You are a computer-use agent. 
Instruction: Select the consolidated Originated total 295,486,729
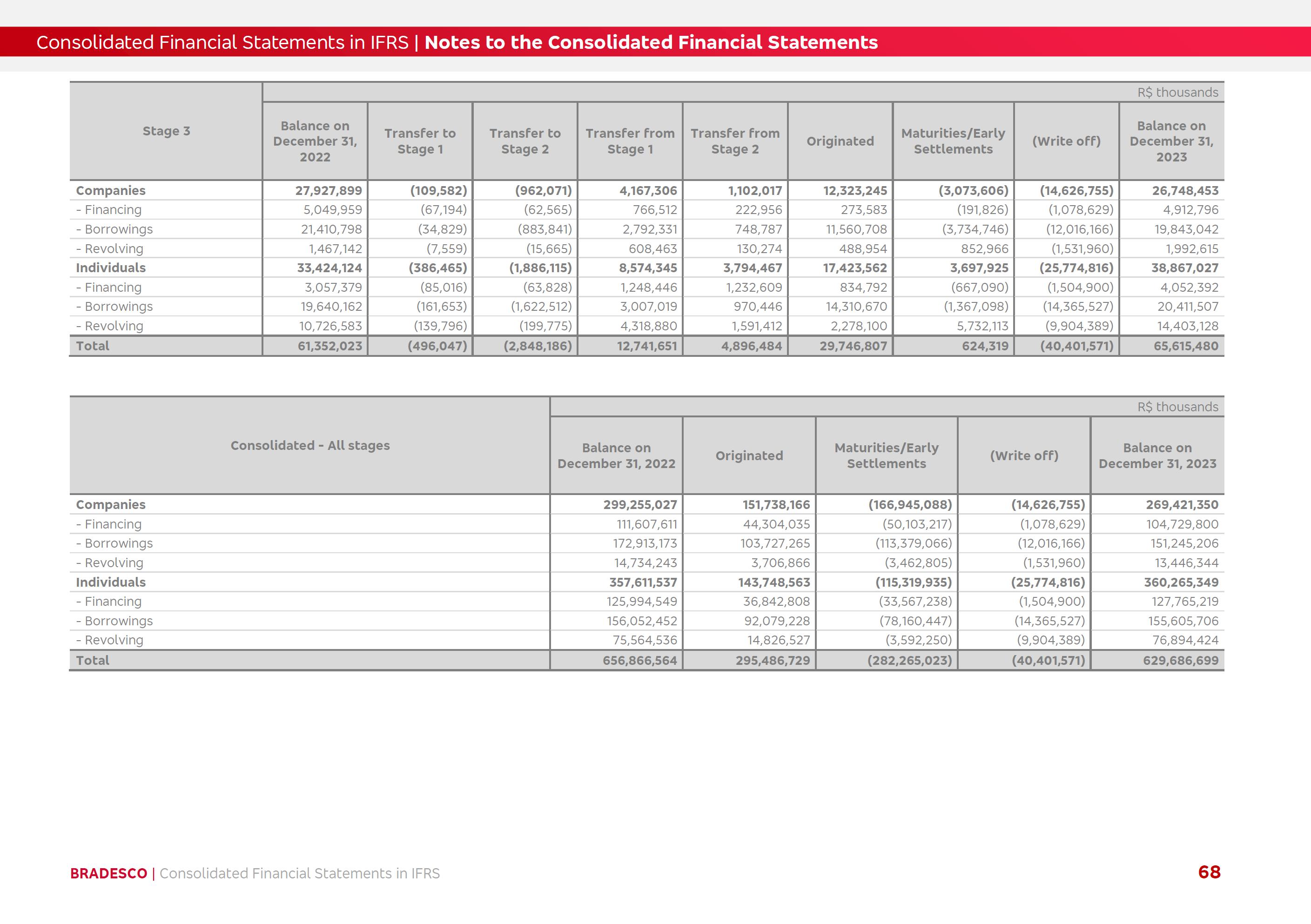click(773, 660)
